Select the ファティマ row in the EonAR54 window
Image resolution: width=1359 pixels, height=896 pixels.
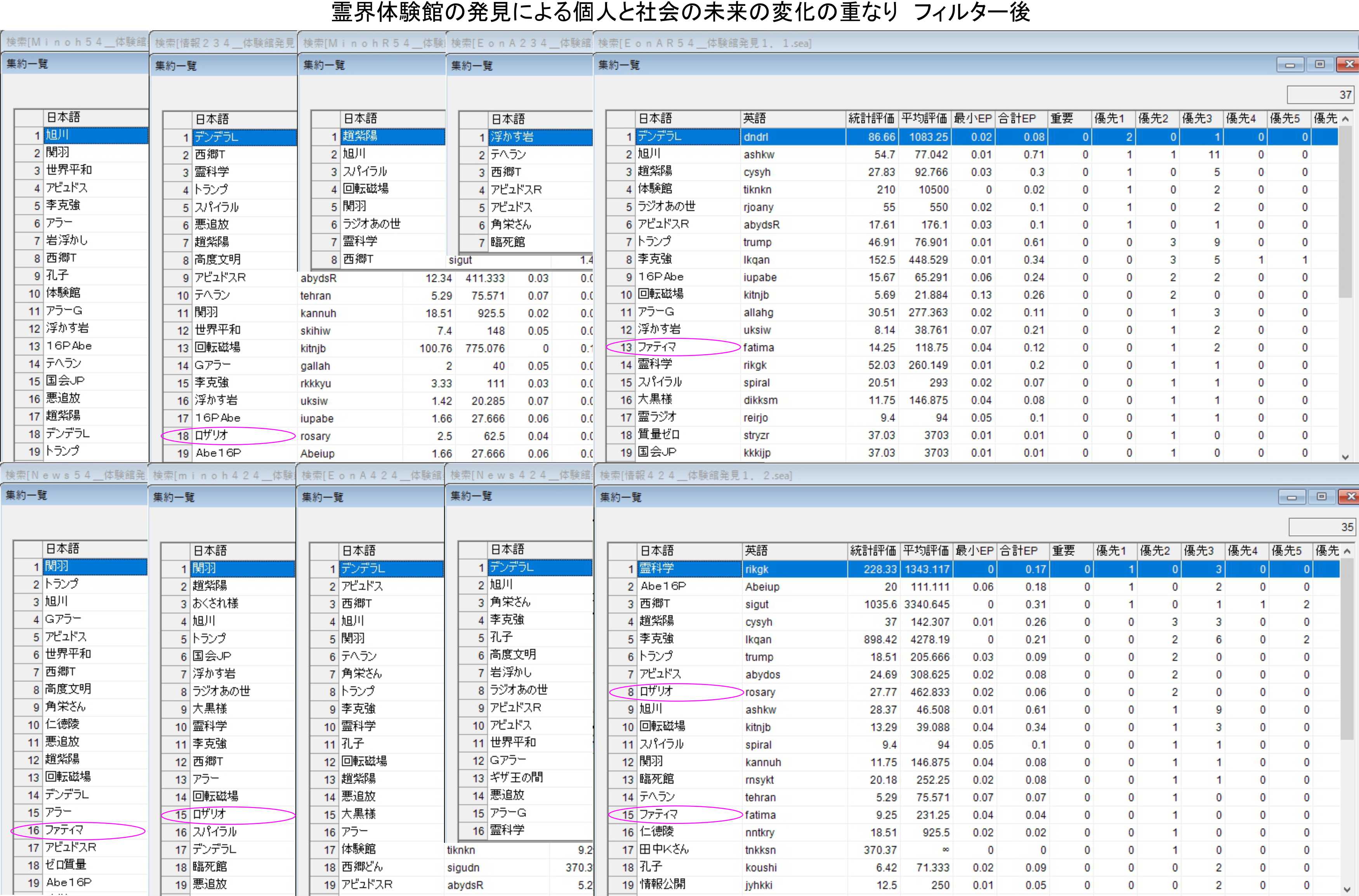click(972, 348)
